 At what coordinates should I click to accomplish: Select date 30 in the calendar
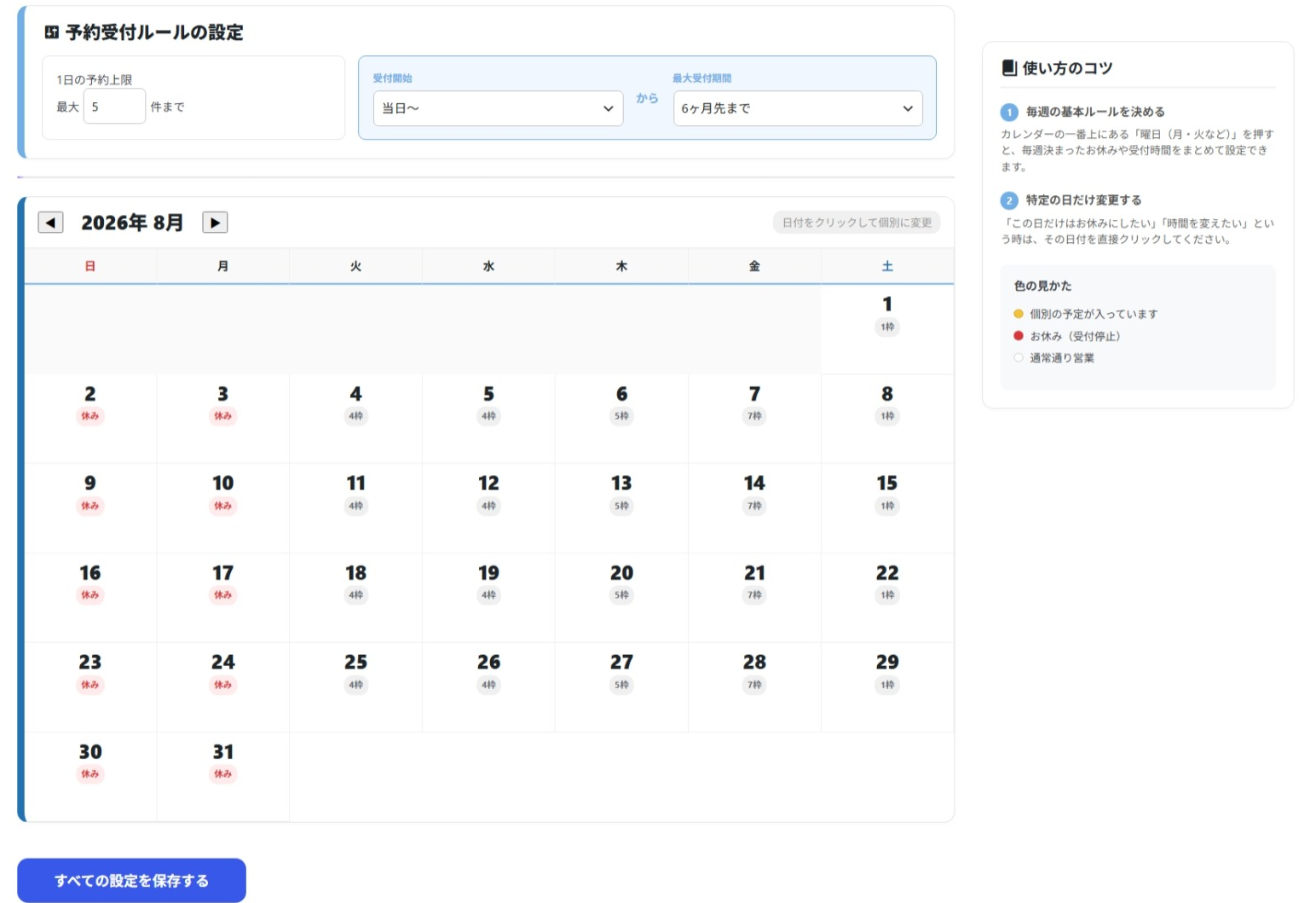[x=90, y=777]
